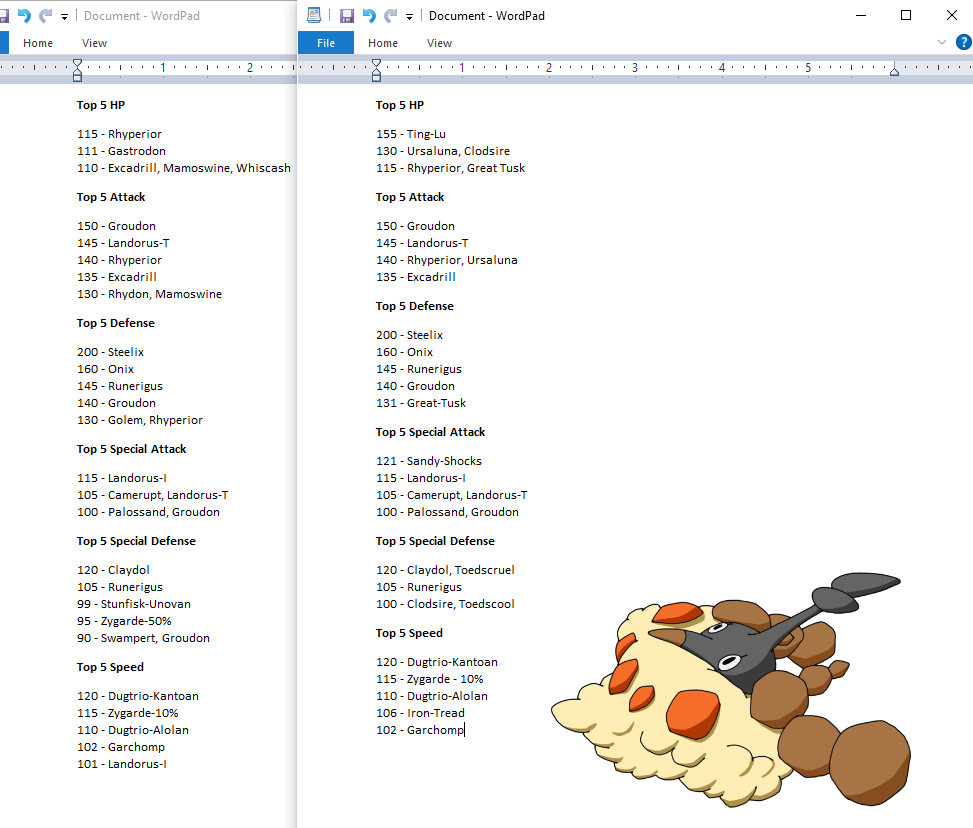Select Home tab in left WordPad window

38,43
